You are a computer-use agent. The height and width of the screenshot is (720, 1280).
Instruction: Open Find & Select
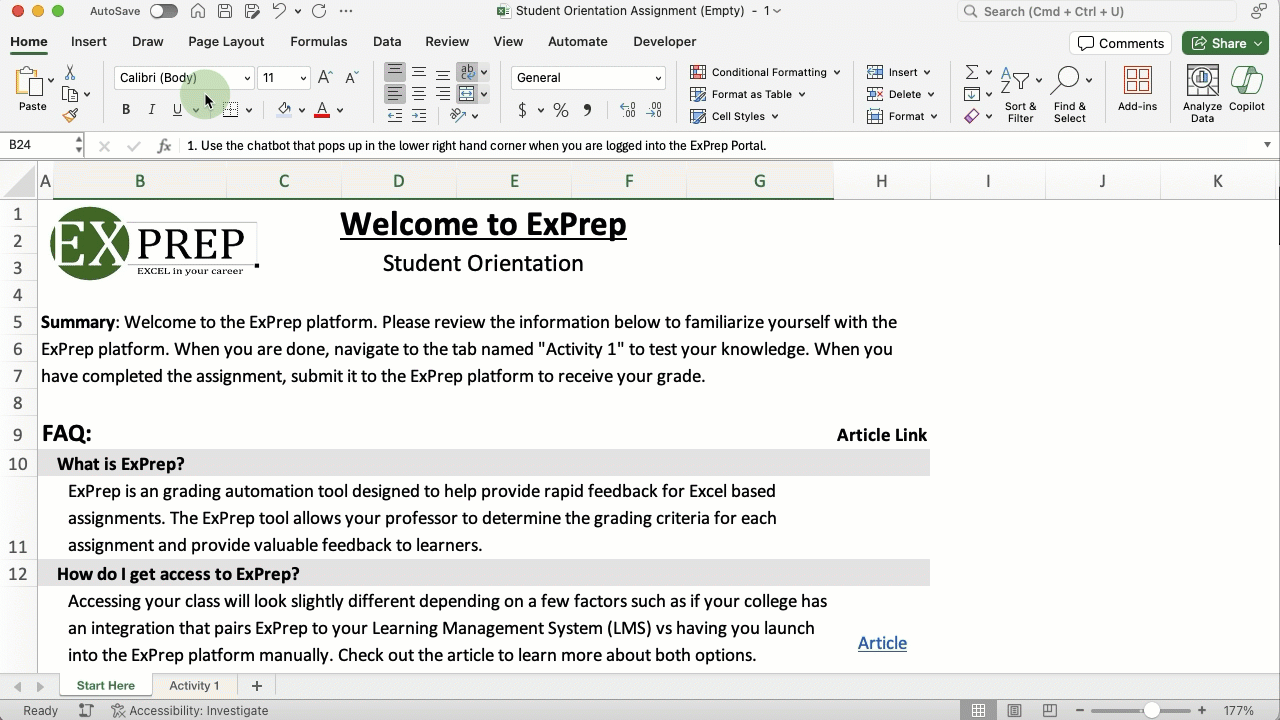(x=1070, y=95)
